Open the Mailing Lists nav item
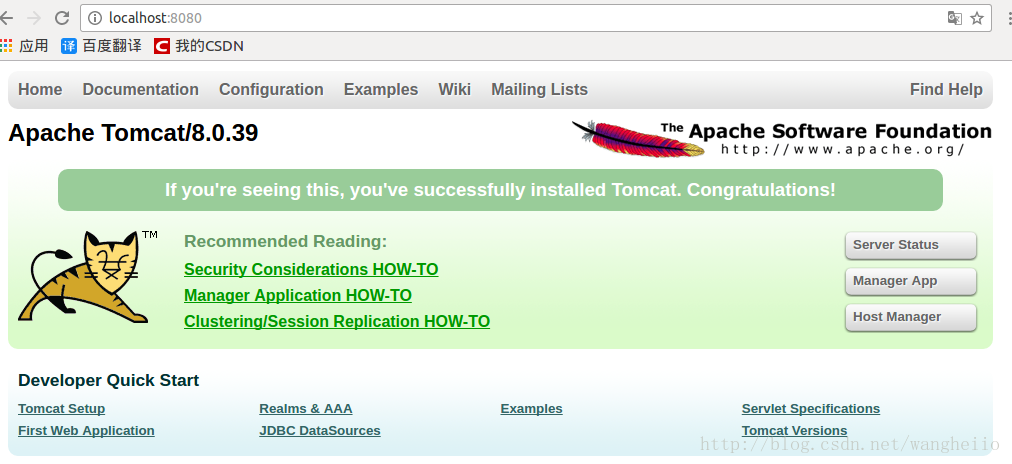This screenshot has width=1012, height=464. [540, 90]
